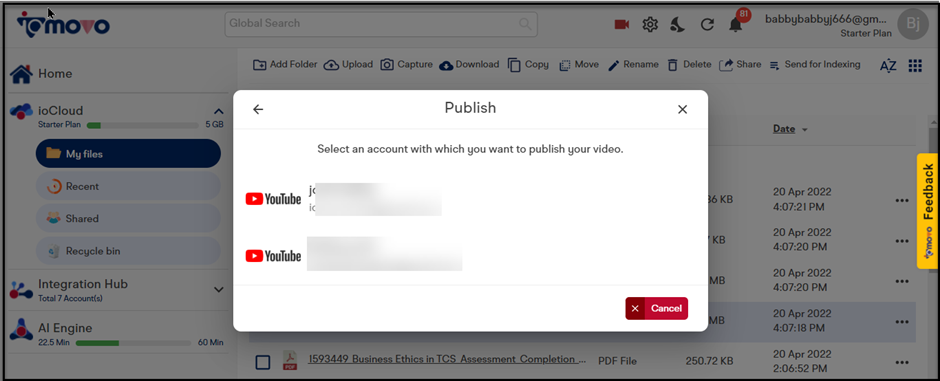Open notifications bell
Image resolution: width=940 pixels, height=381 pixels.
(x=736, y=25)
